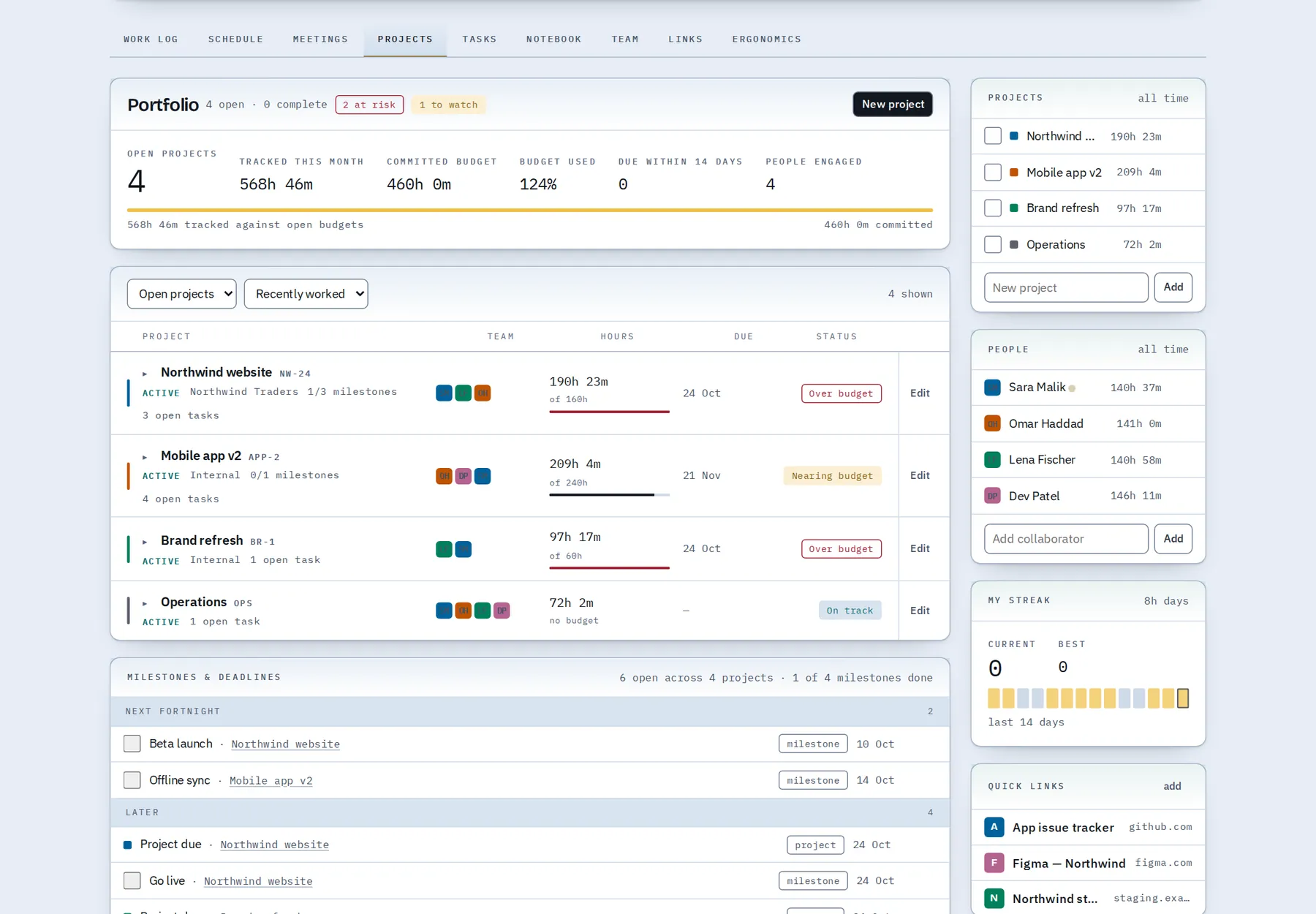The image size is (1316, 914).
Task: Click the blue avatar in Northwind website team
Action: [x=444, y=393]
